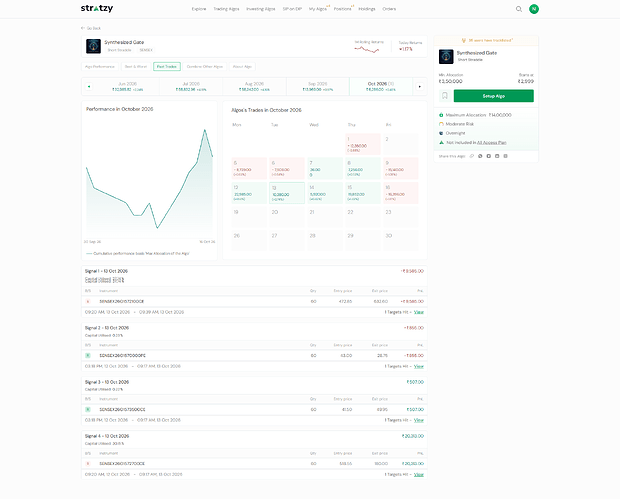Screen dimensions: 620x499
Task: Switch to the About Algo tab
Action: [242, 66]
